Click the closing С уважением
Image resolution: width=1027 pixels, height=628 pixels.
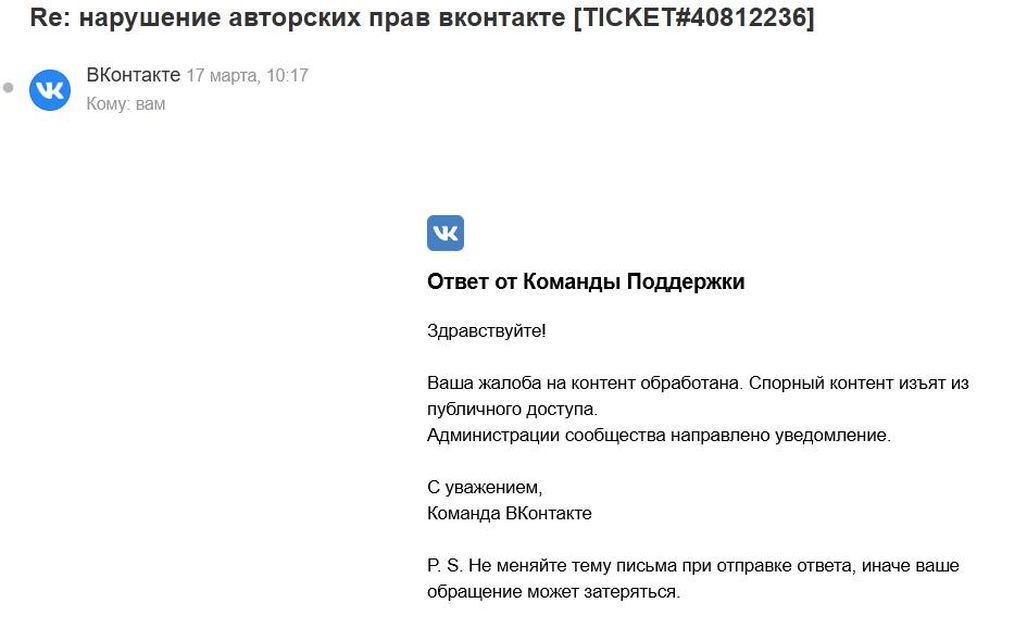tap(485, 487)
